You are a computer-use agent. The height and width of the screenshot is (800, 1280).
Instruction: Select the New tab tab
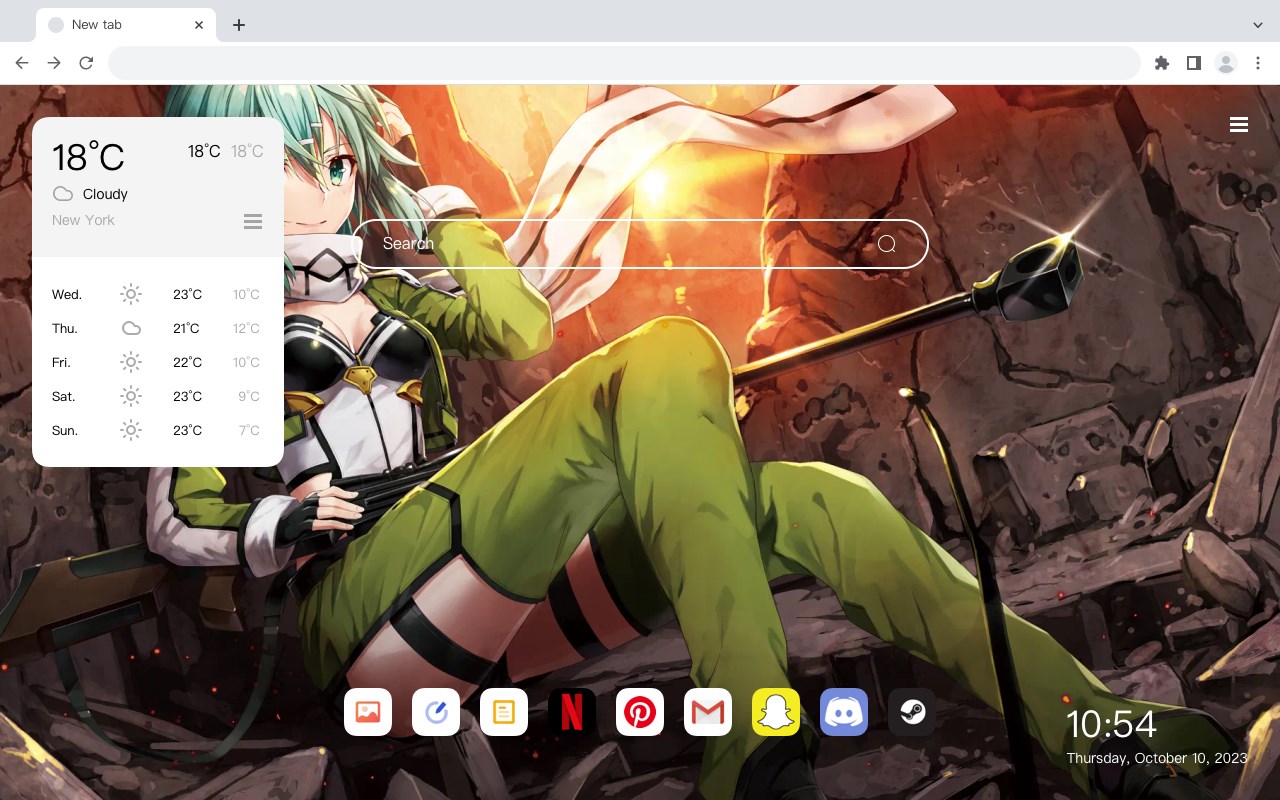coord(126,25)
